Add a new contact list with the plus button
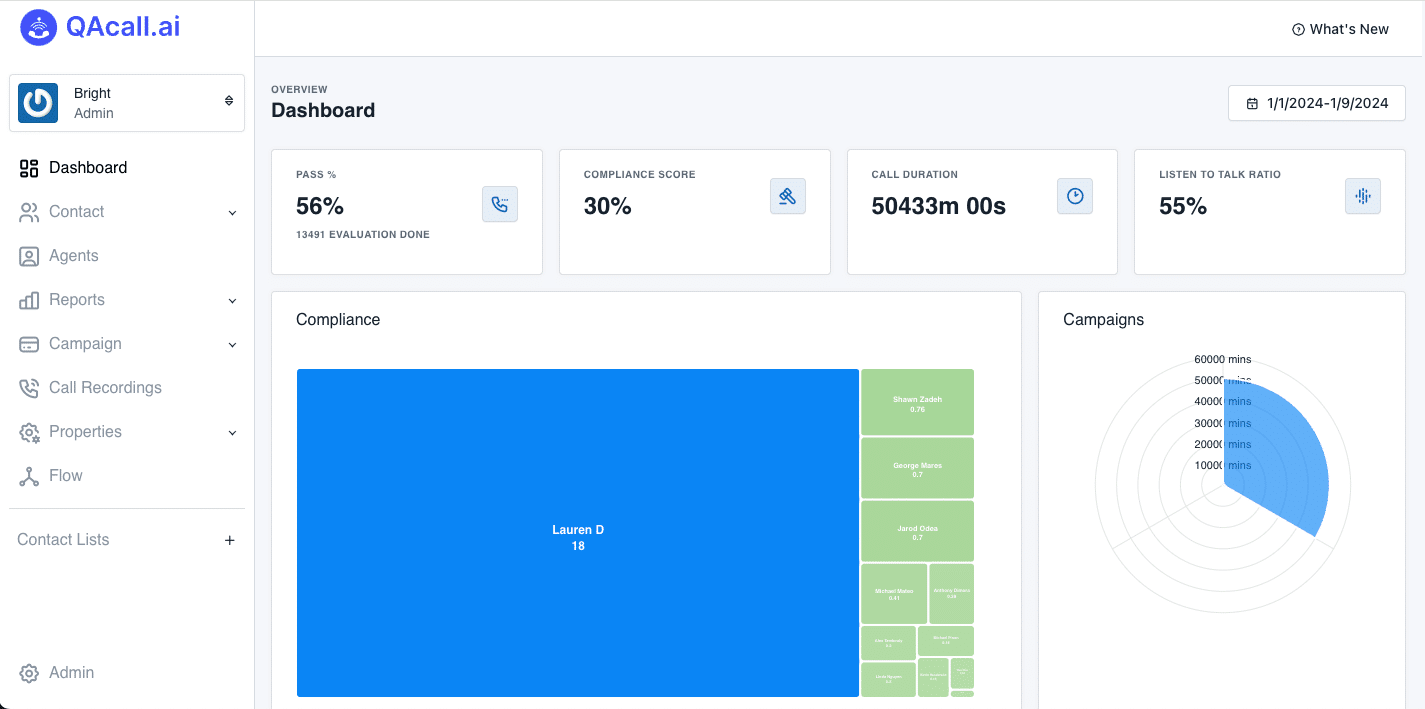The height and width of the screenshot is (709, 1425). [229, 539]
